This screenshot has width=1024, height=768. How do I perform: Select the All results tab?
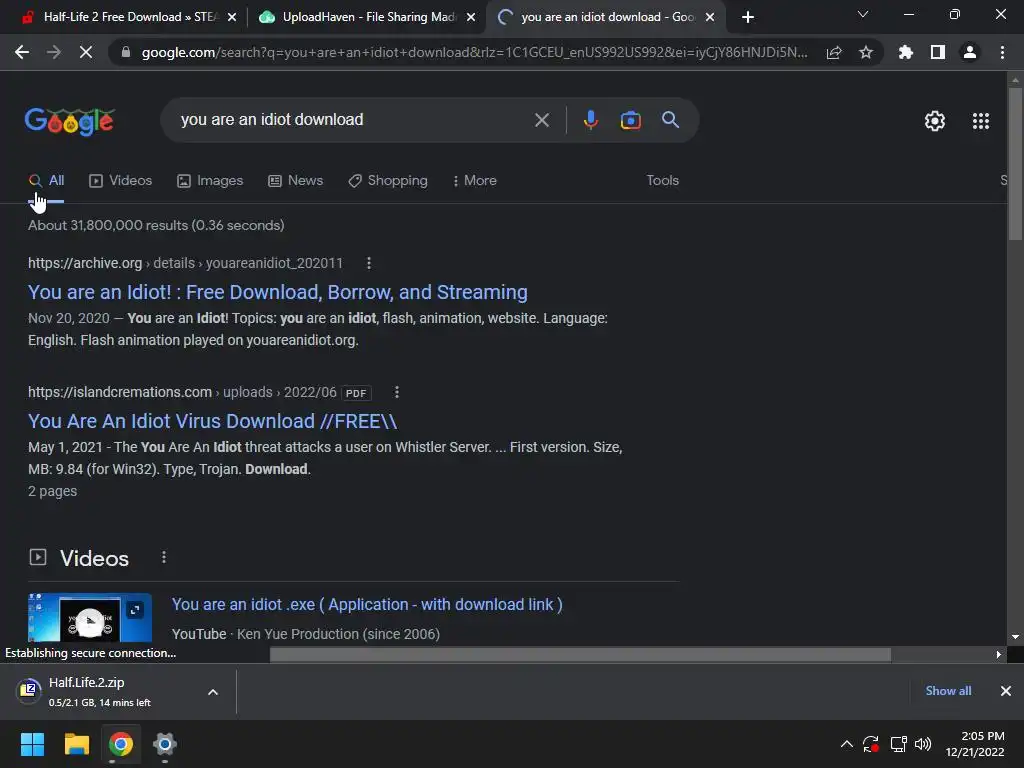click(x=46, y=181)
